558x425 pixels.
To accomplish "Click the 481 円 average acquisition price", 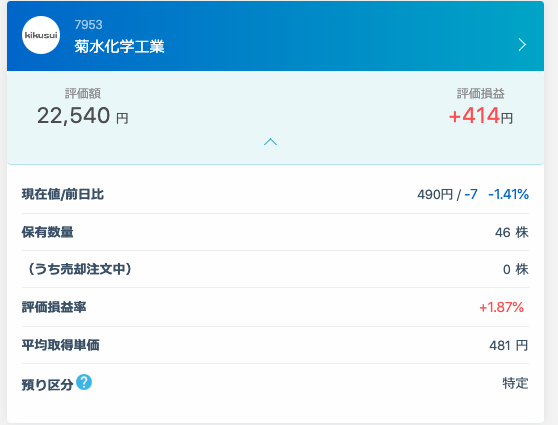I will click(x=509, y=345).
